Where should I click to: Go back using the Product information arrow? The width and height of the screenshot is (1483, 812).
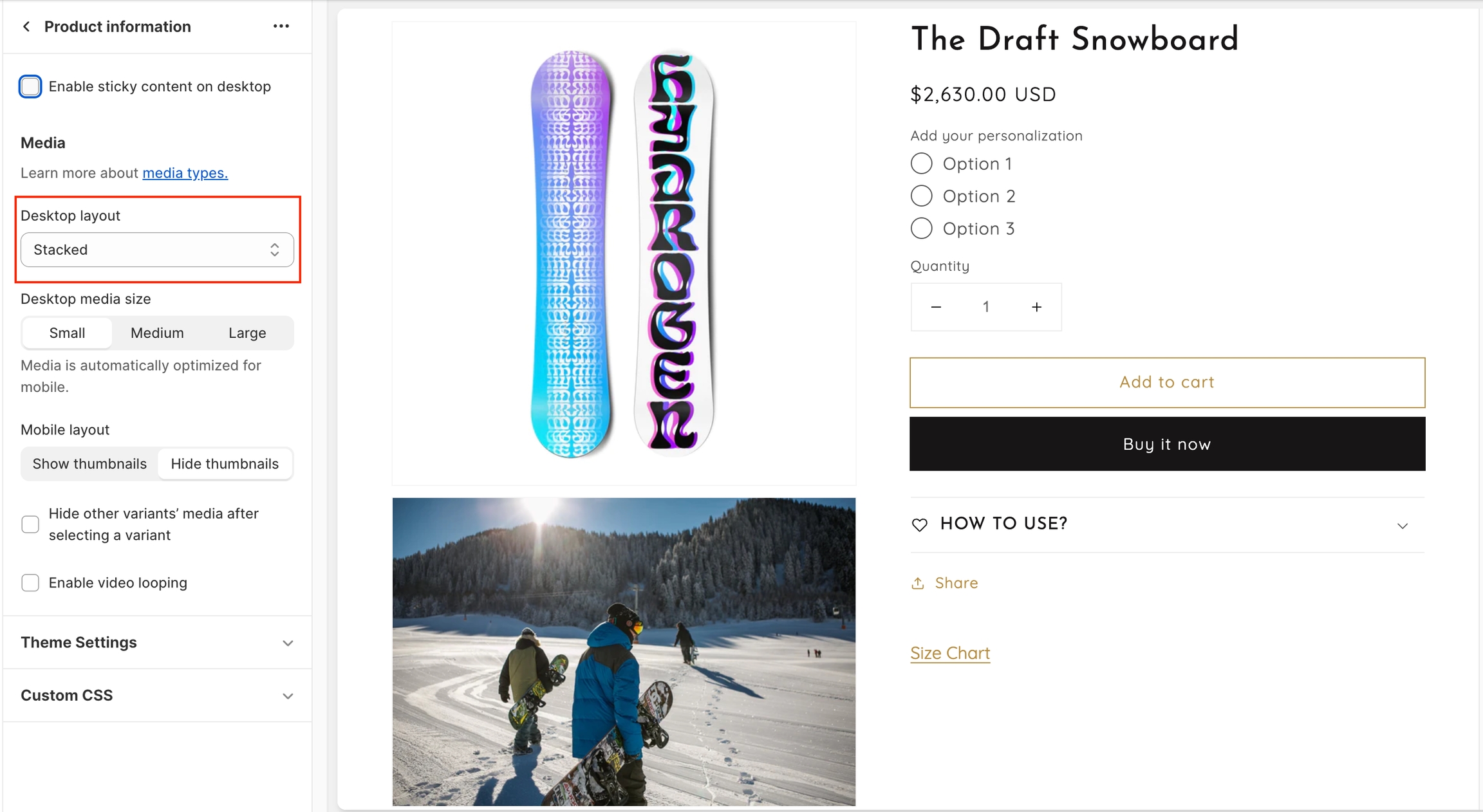click(26, 26)
